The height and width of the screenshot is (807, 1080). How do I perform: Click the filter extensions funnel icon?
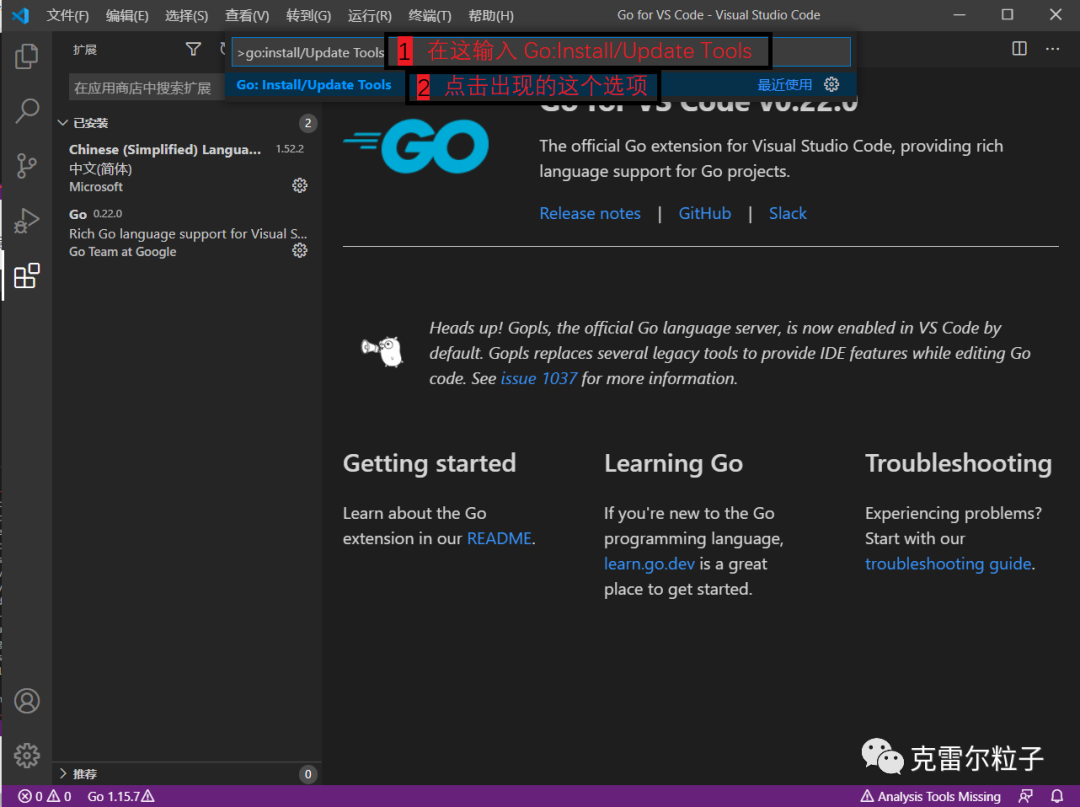point(194,49)
